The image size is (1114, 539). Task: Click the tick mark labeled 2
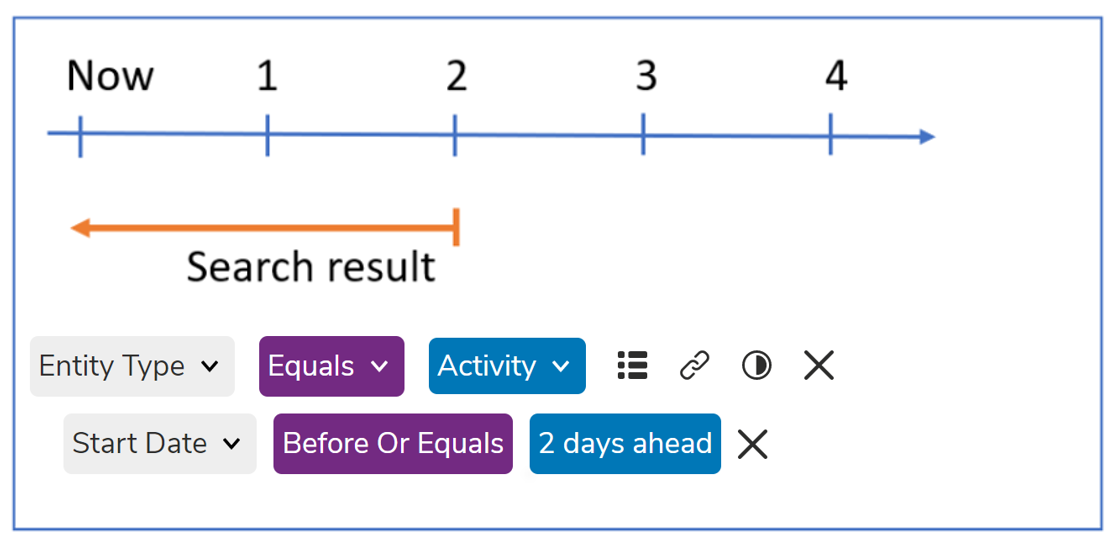click(x=455, y=135)
